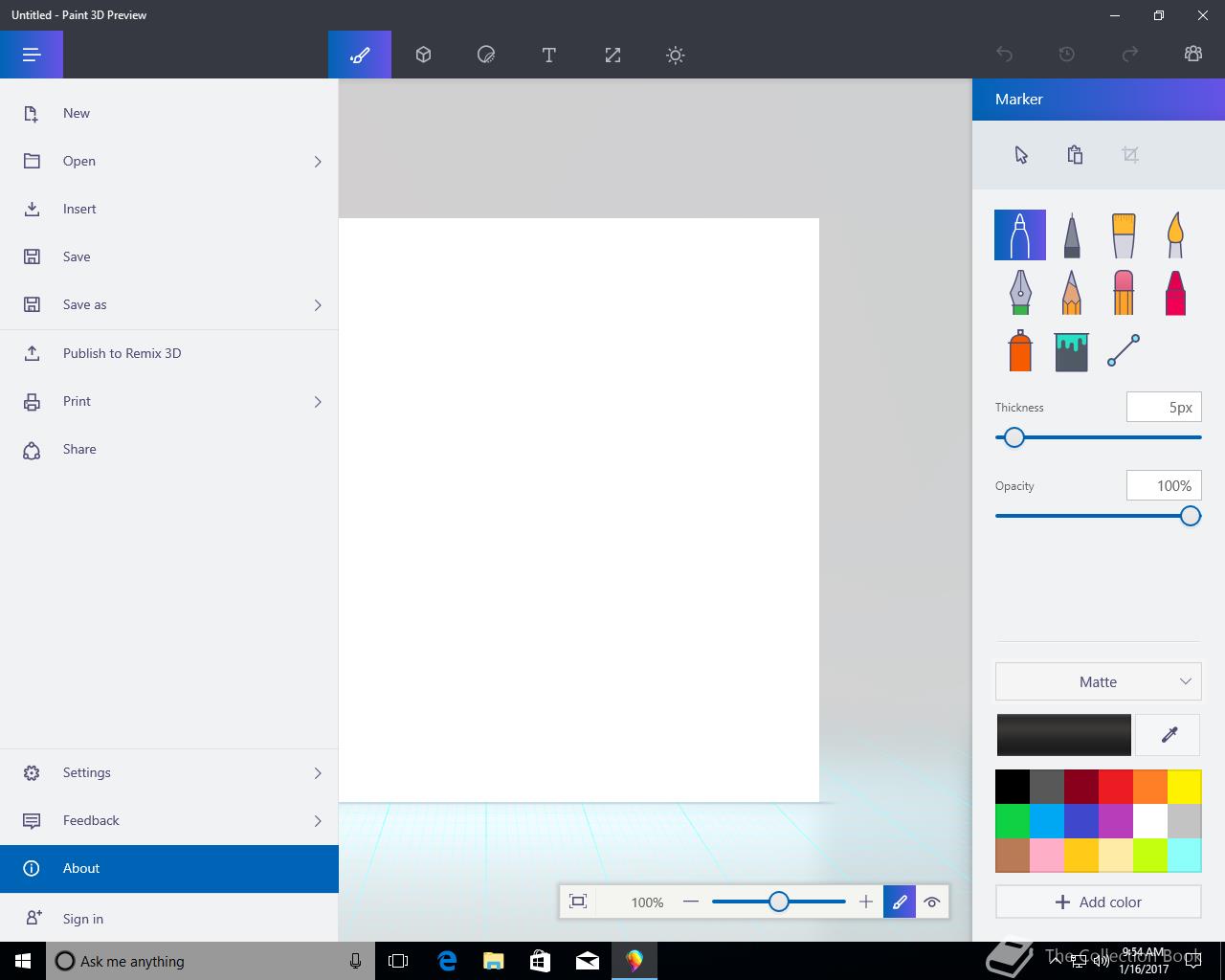
Task: Click the Opacity 100% input field
Action: tap(1164, 485)
